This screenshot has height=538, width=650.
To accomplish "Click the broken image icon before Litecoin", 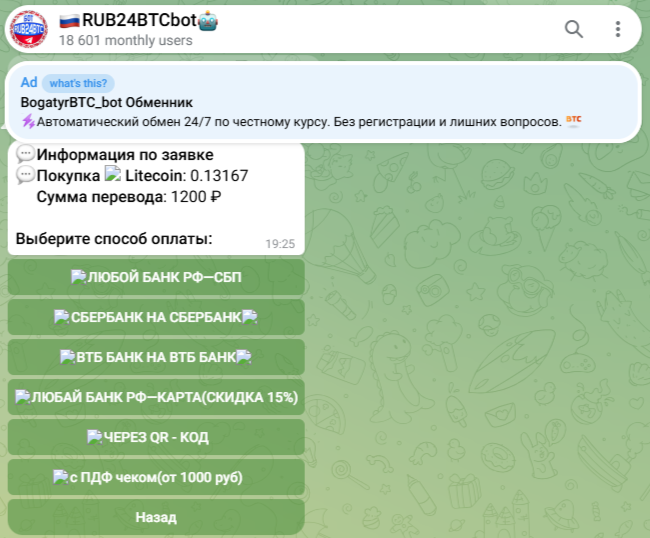I will (x=112, y=173).
